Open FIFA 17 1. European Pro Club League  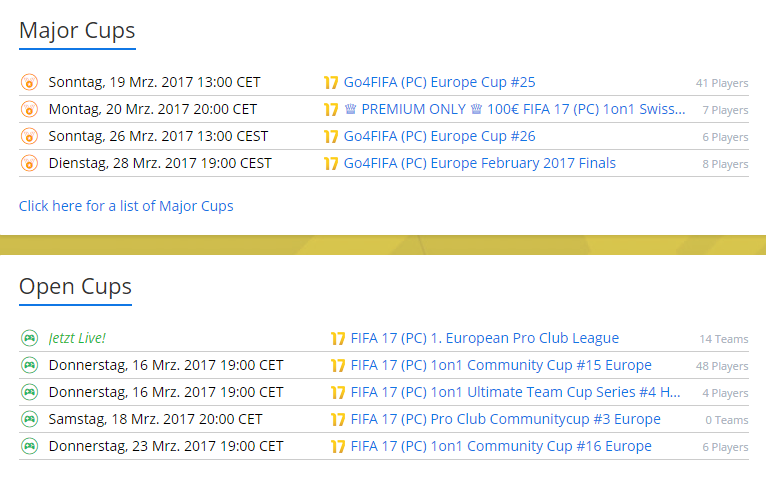tap(484, 338)
